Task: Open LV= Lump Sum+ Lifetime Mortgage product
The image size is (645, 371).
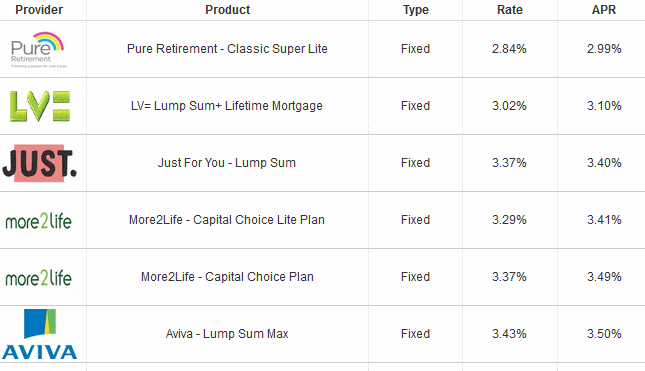Action: coord(227,106)
